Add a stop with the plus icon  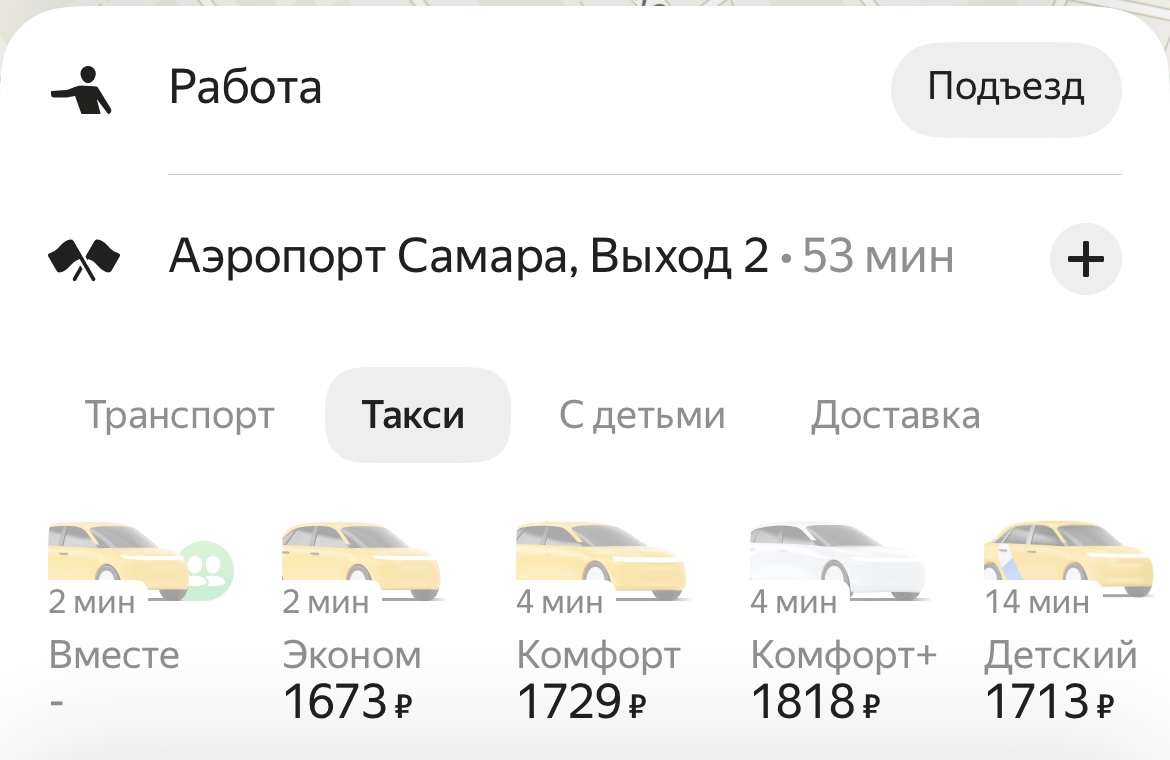[1085, 260]
